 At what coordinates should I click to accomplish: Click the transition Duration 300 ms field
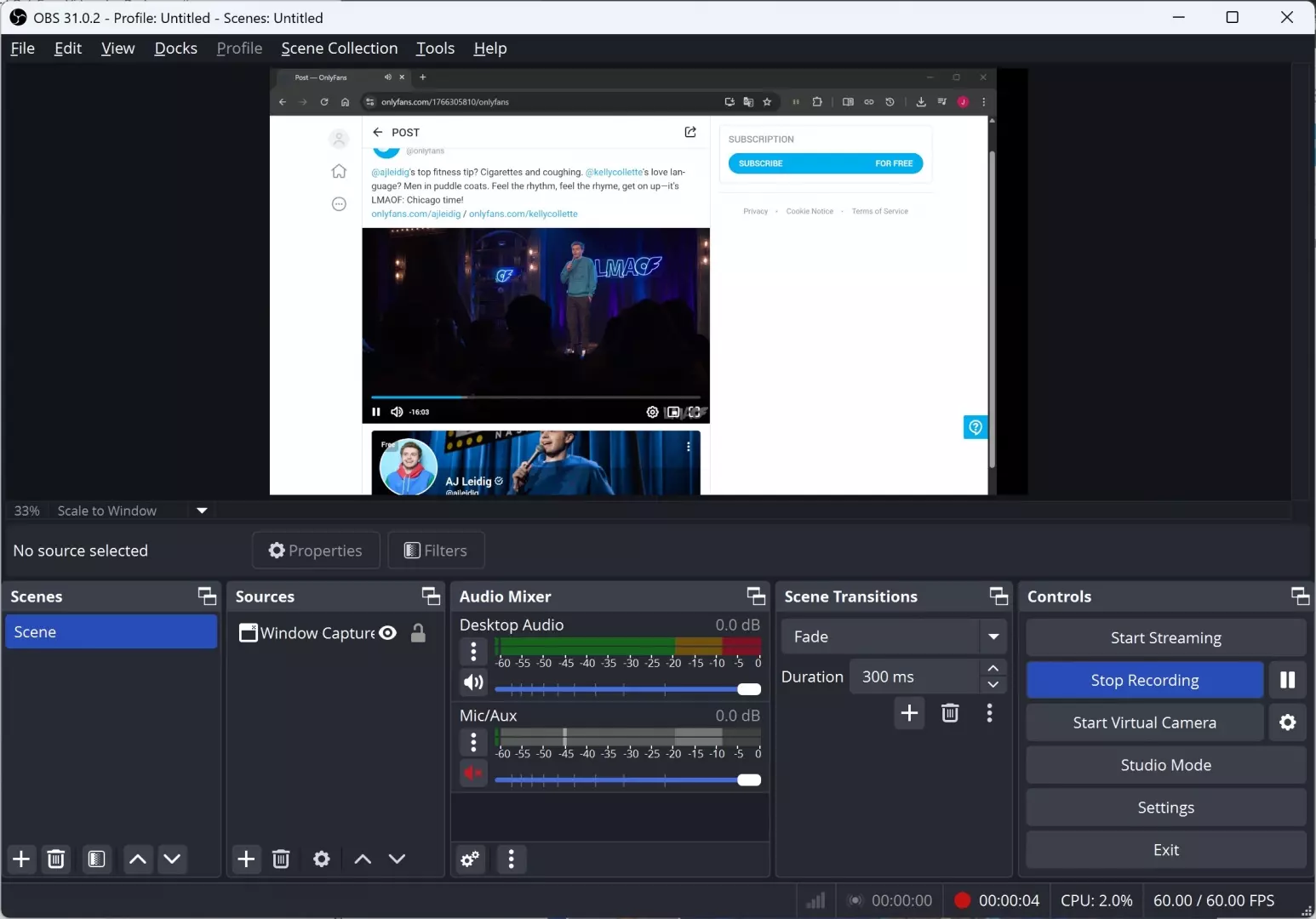click(x=914, y=676)
